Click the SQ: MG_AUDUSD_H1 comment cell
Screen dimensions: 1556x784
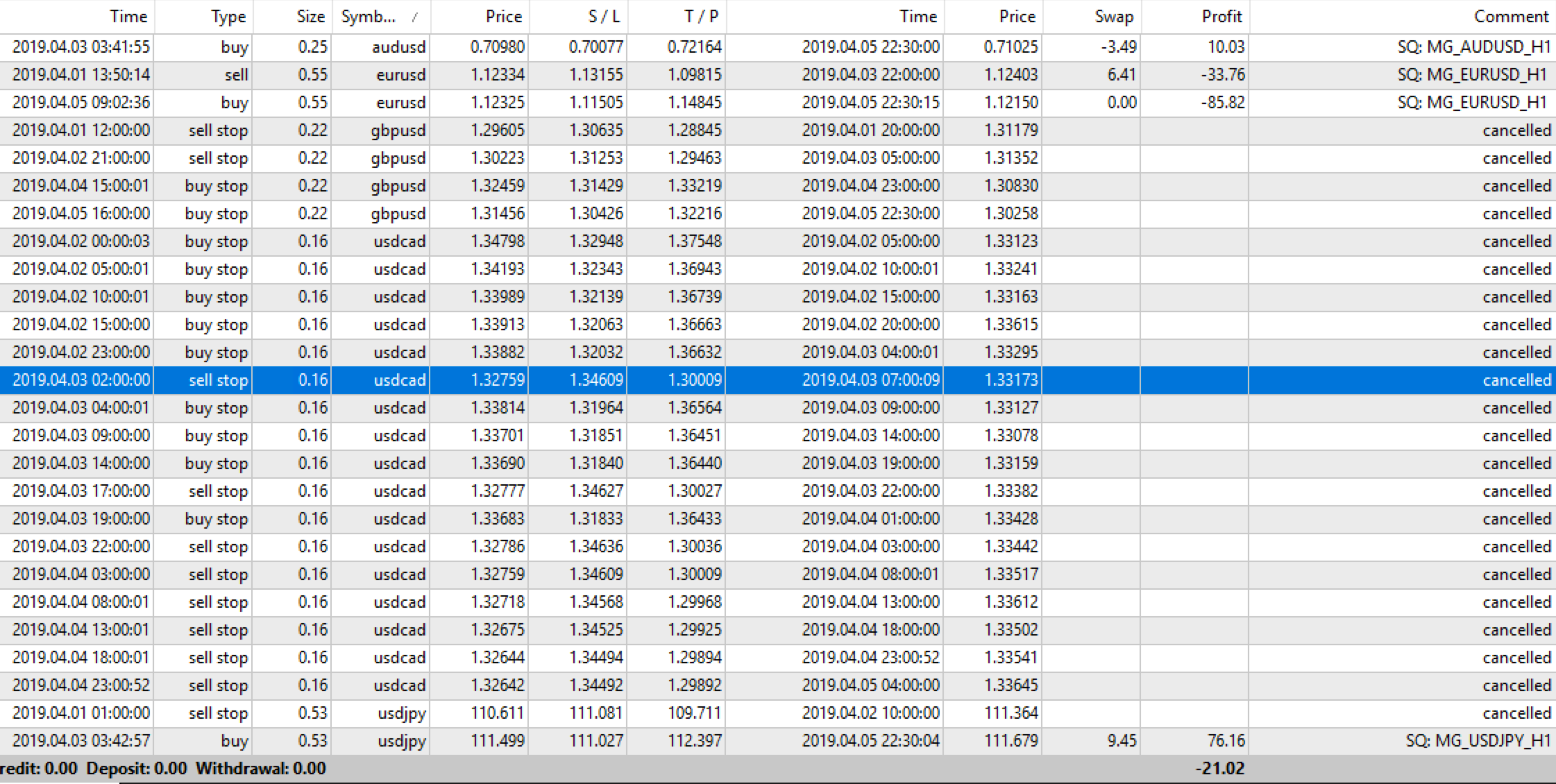tap(1473, 47)
